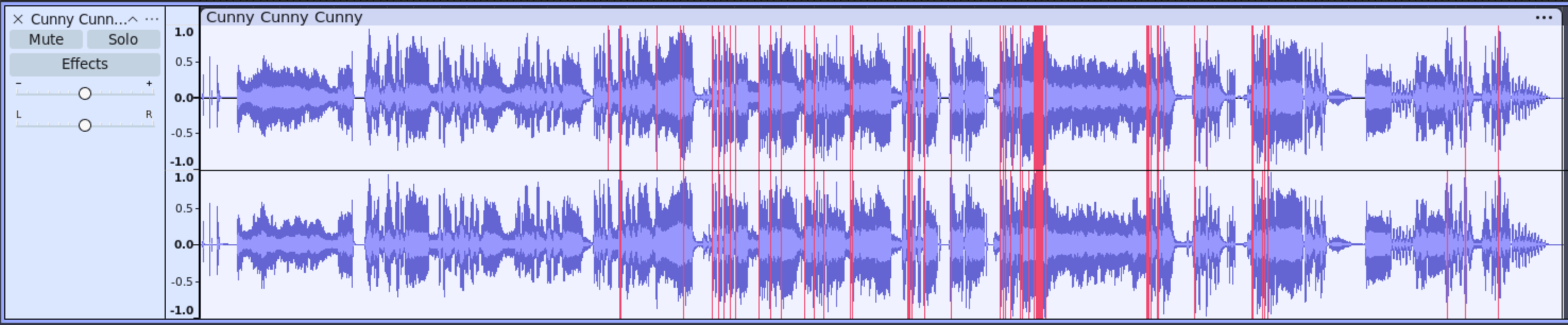Screen dimensions: 1568x325
Task: Collapse the track using the up chevron
Action: [133, 20]
